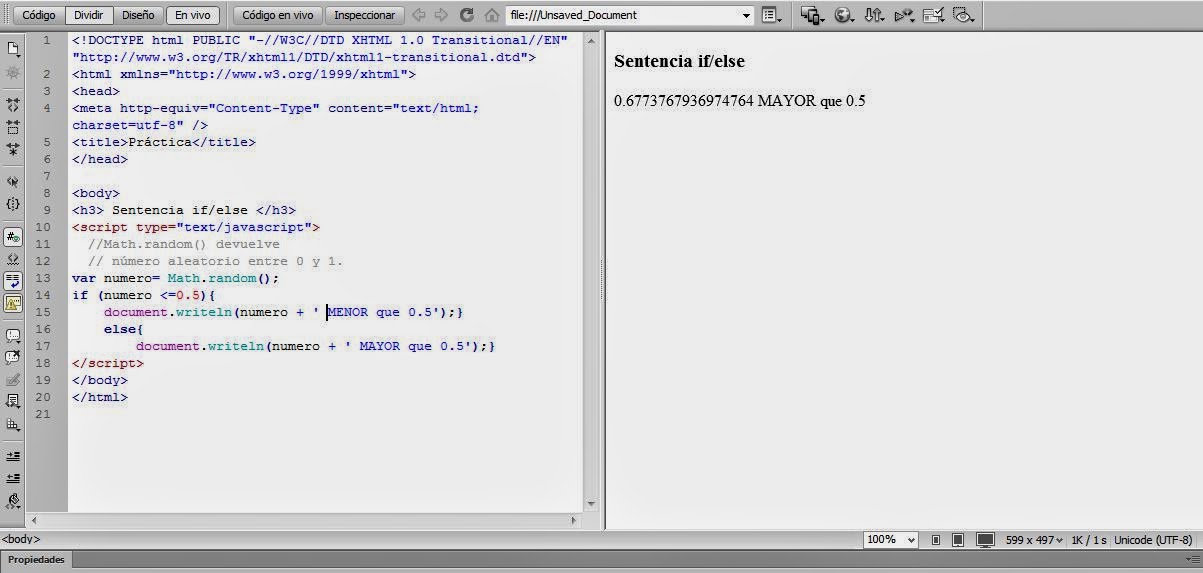Open the Propiedades panel options menu

pyautogui.click(x=1193, y=560)
